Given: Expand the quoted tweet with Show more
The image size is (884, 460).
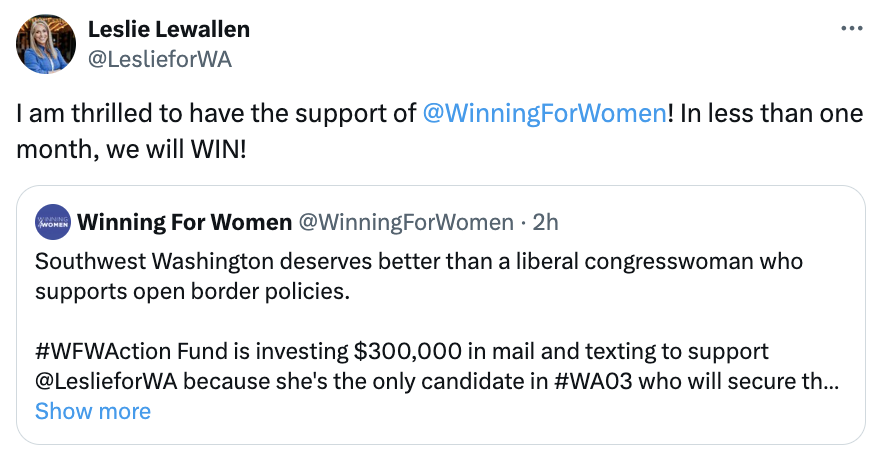Looking at the screenshot, I should click(x=93, y=411).
